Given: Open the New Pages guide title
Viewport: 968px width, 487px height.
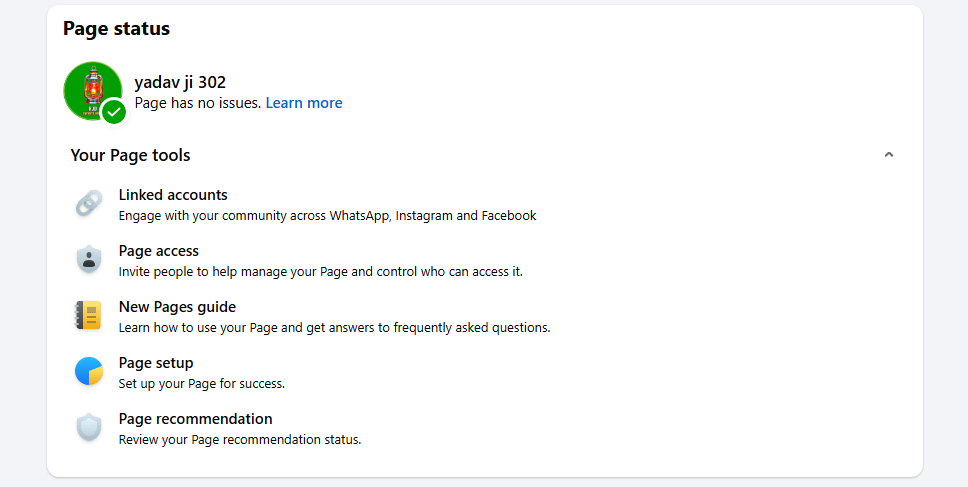Looking at the screenshot, I should coord(177,307).
